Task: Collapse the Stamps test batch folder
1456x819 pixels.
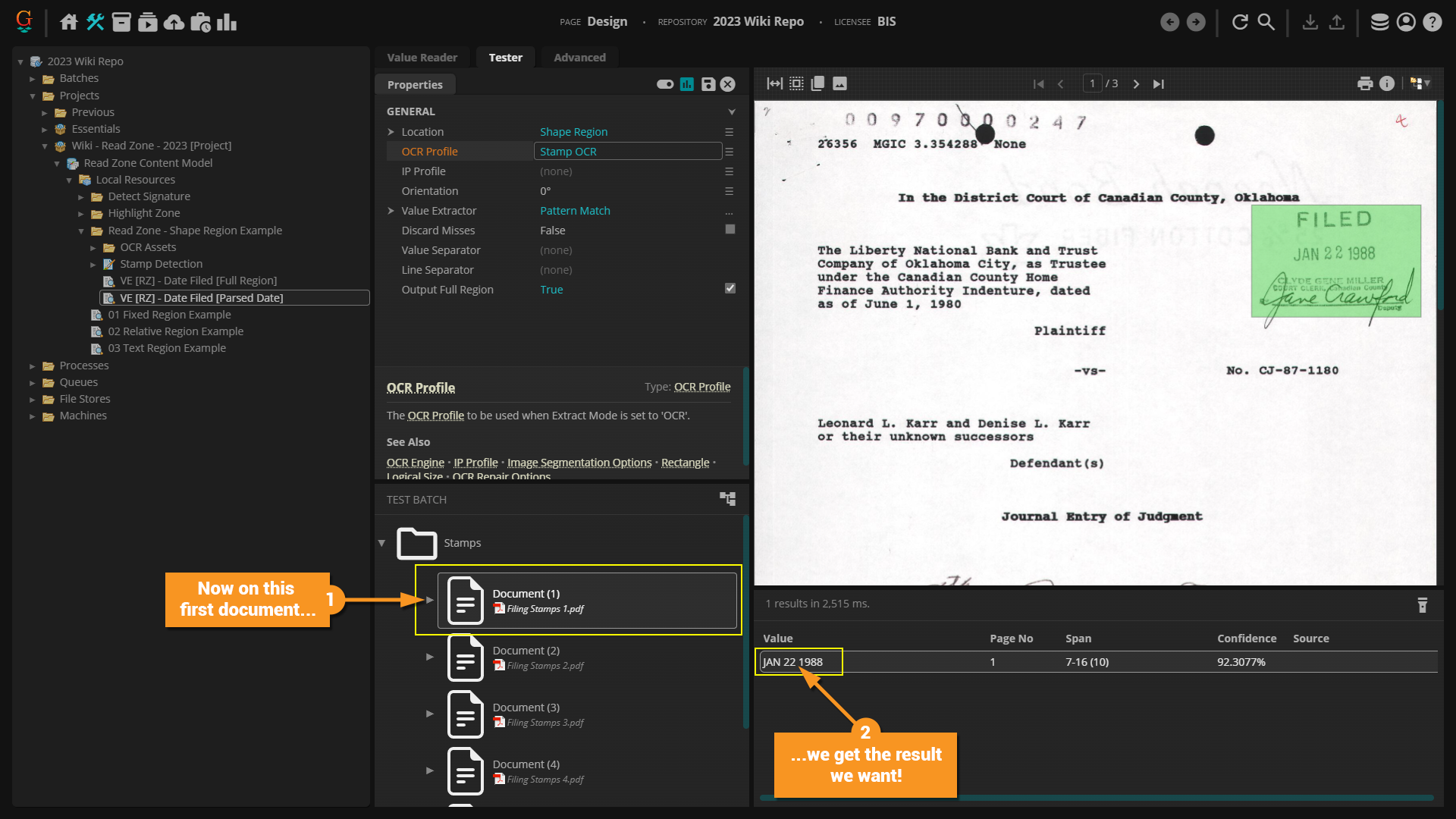Action: [381, 543]
